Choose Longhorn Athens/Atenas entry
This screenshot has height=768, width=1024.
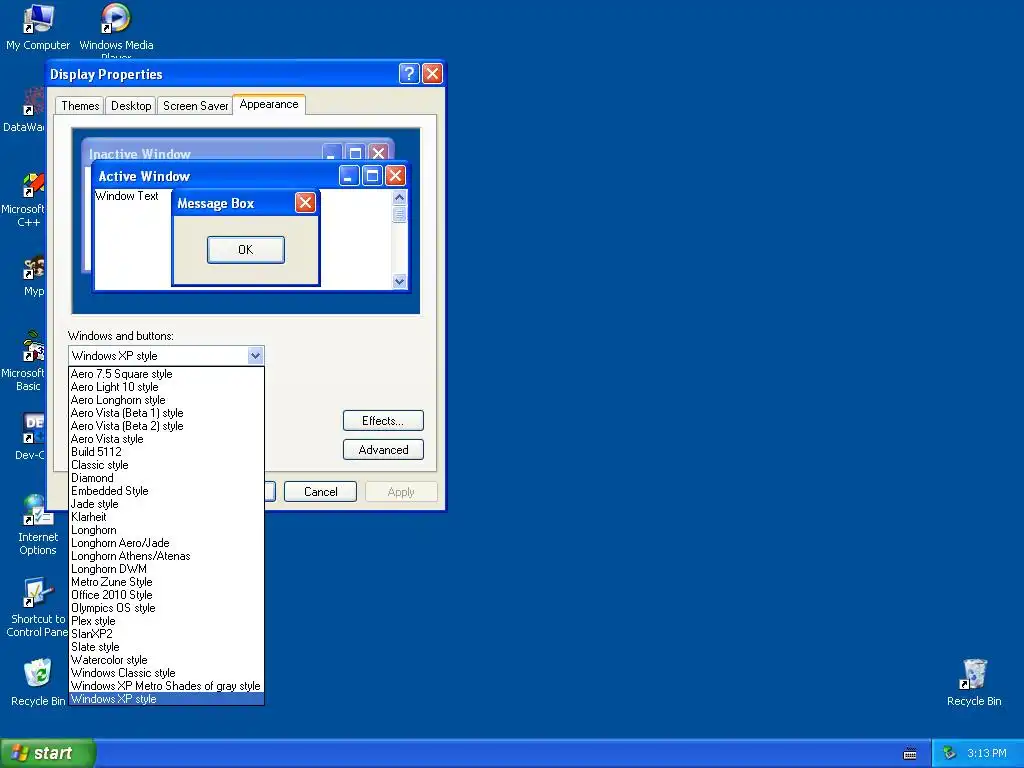[167, 556]
